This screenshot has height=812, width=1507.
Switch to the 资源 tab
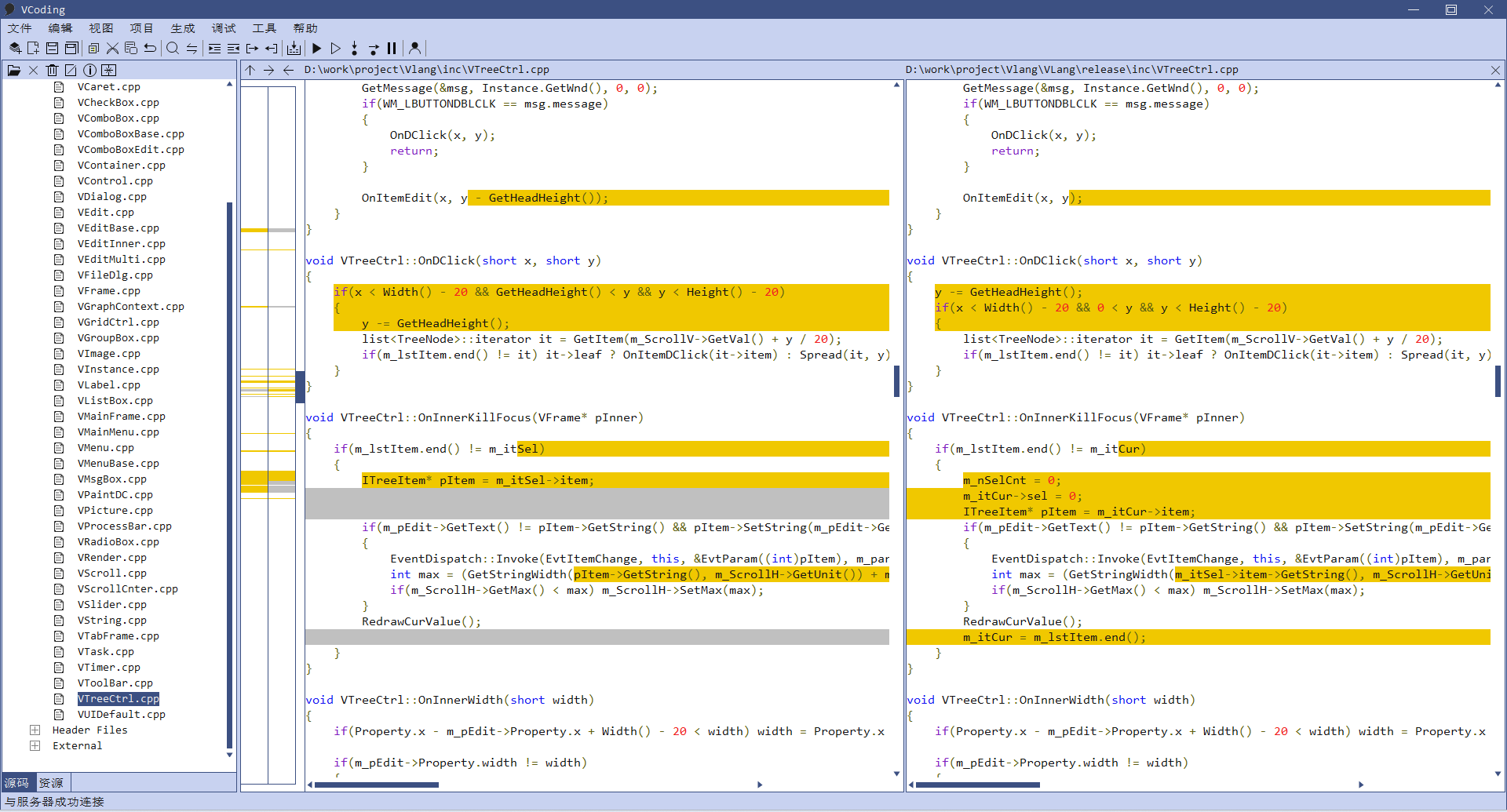[x=52, y=782]
